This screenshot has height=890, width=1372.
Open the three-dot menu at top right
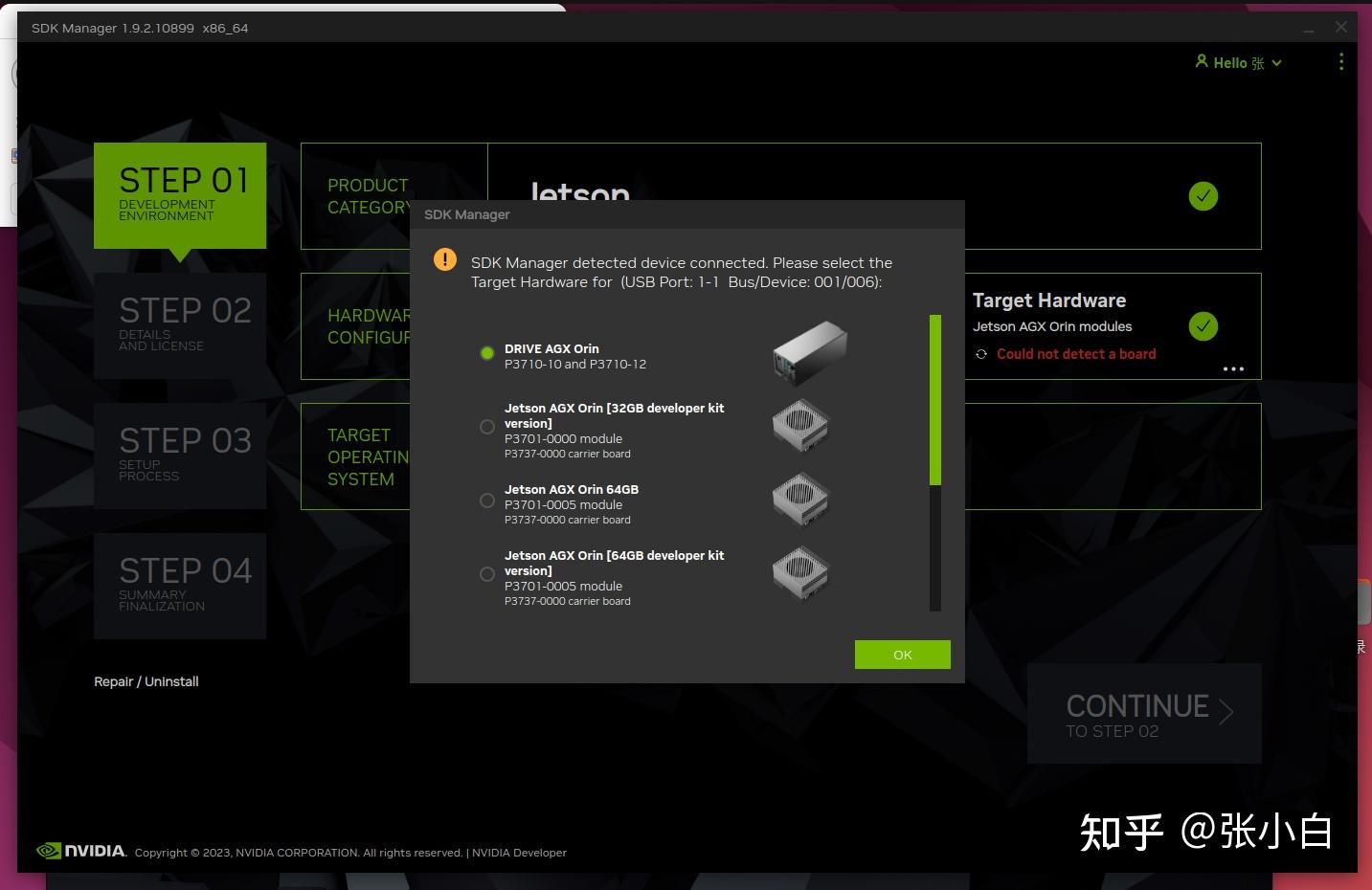point(1340,61)
